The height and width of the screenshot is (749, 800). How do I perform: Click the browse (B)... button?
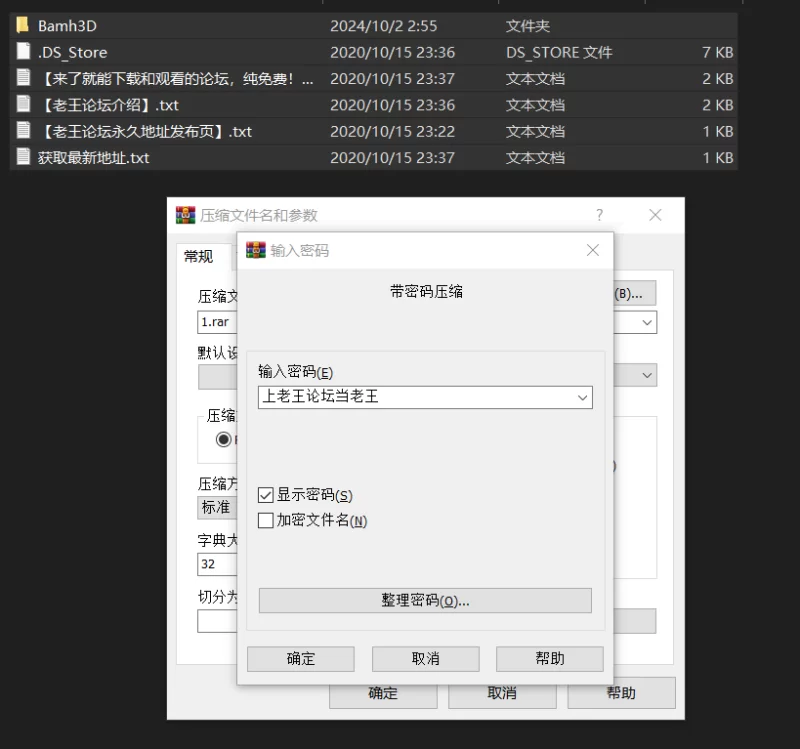634,293
